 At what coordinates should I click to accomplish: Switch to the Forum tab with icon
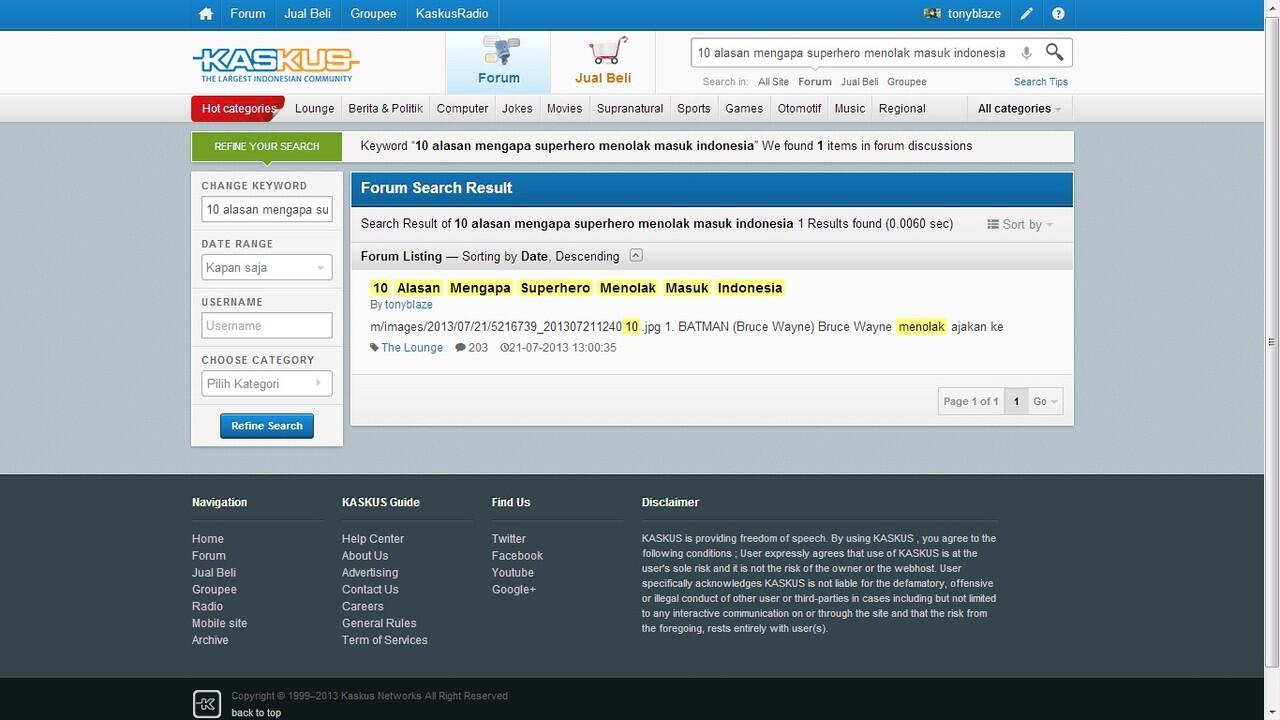click(x=498, y=62)
